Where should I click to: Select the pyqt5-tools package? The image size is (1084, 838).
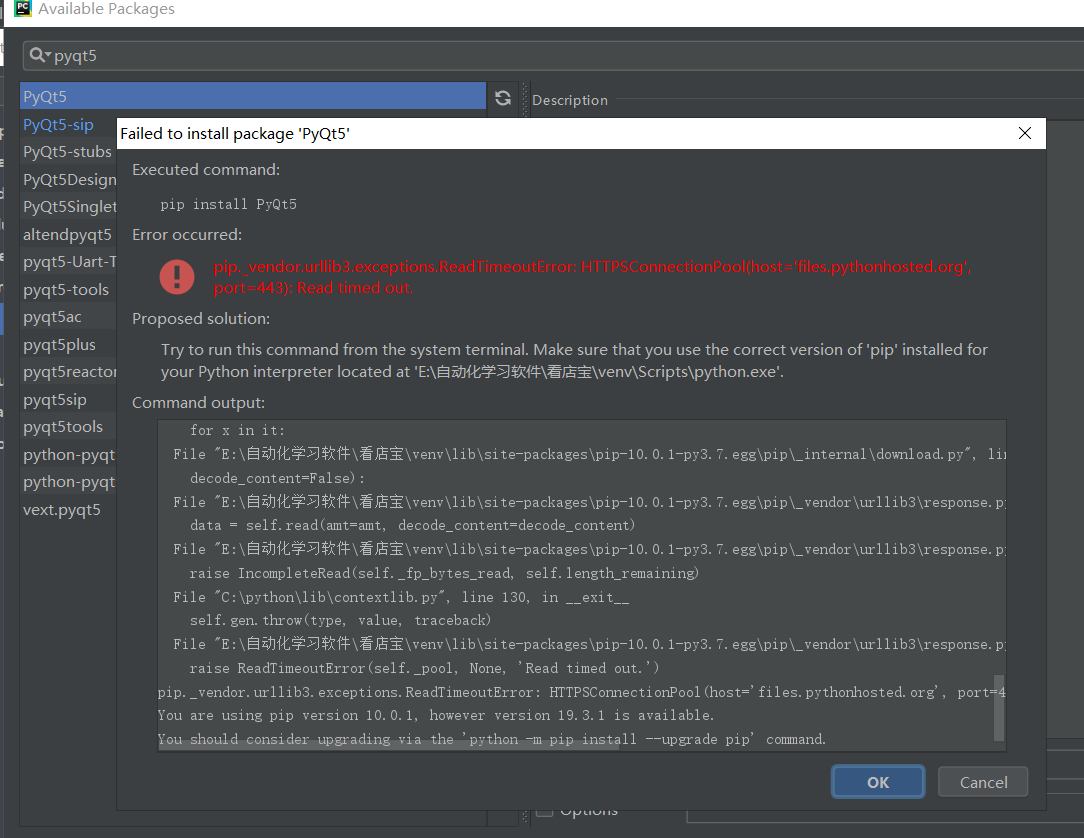[66, 289]
